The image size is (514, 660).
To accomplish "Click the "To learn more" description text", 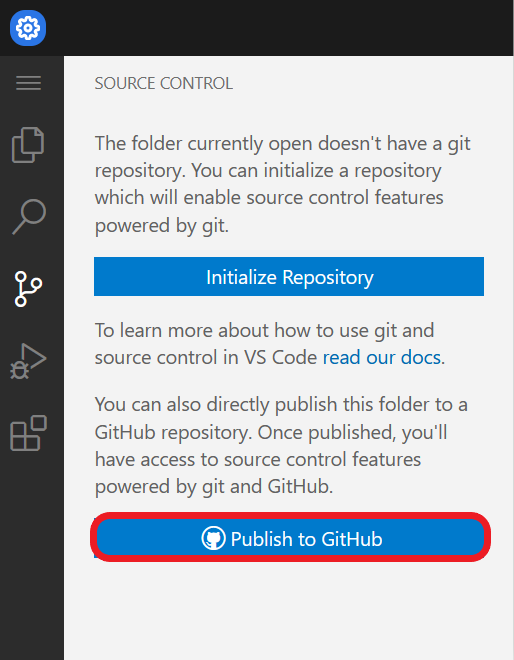I will [269, 344].
